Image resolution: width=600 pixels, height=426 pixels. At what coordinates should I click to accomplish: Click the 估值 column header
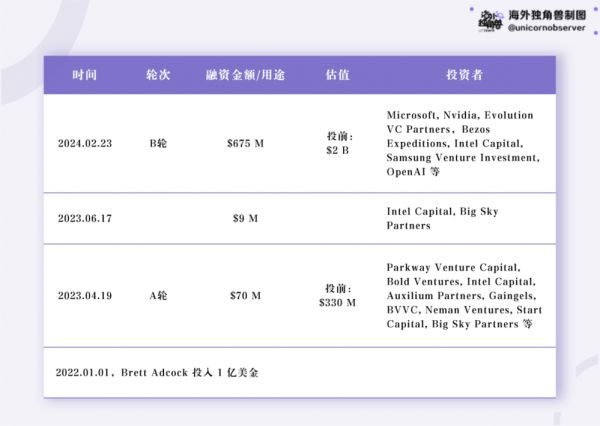click(337, 76)
